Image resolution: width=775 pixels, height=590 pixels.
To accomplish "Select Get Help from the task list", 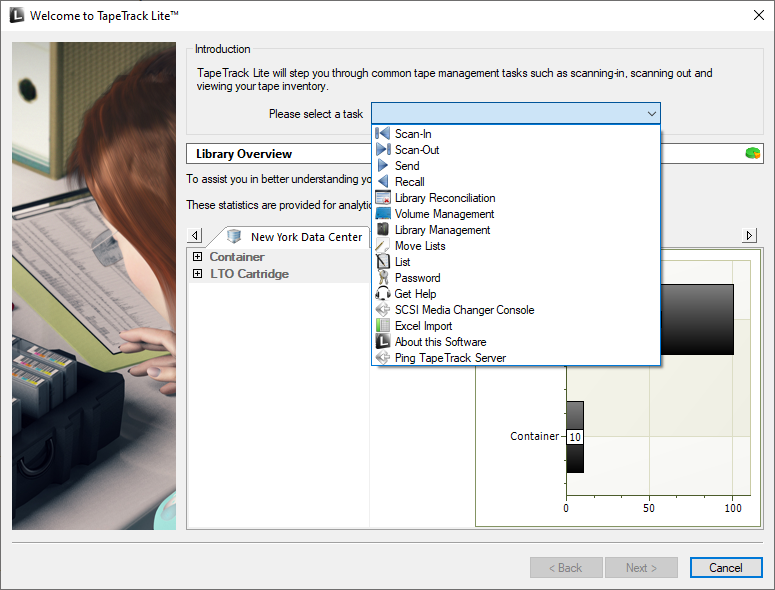I will [516, 294].
